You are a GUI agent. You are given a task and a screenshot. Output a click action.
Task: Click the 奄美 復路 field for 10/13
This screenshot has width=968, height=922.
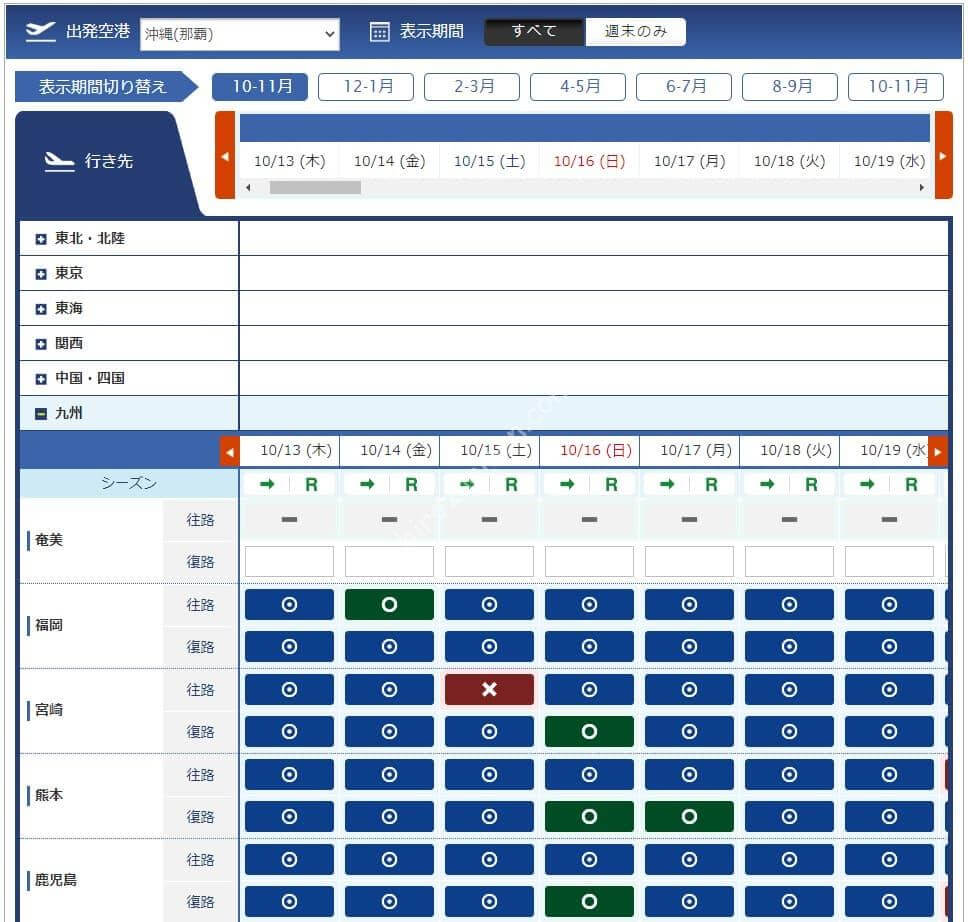[290, 561]
